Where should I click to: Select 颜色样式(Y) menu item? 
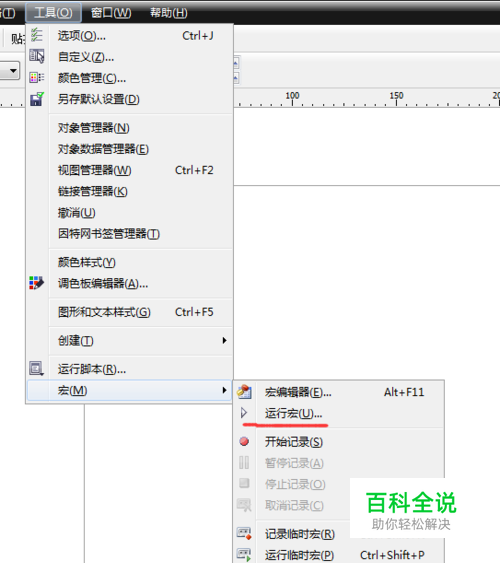click(x=87, y=262)
